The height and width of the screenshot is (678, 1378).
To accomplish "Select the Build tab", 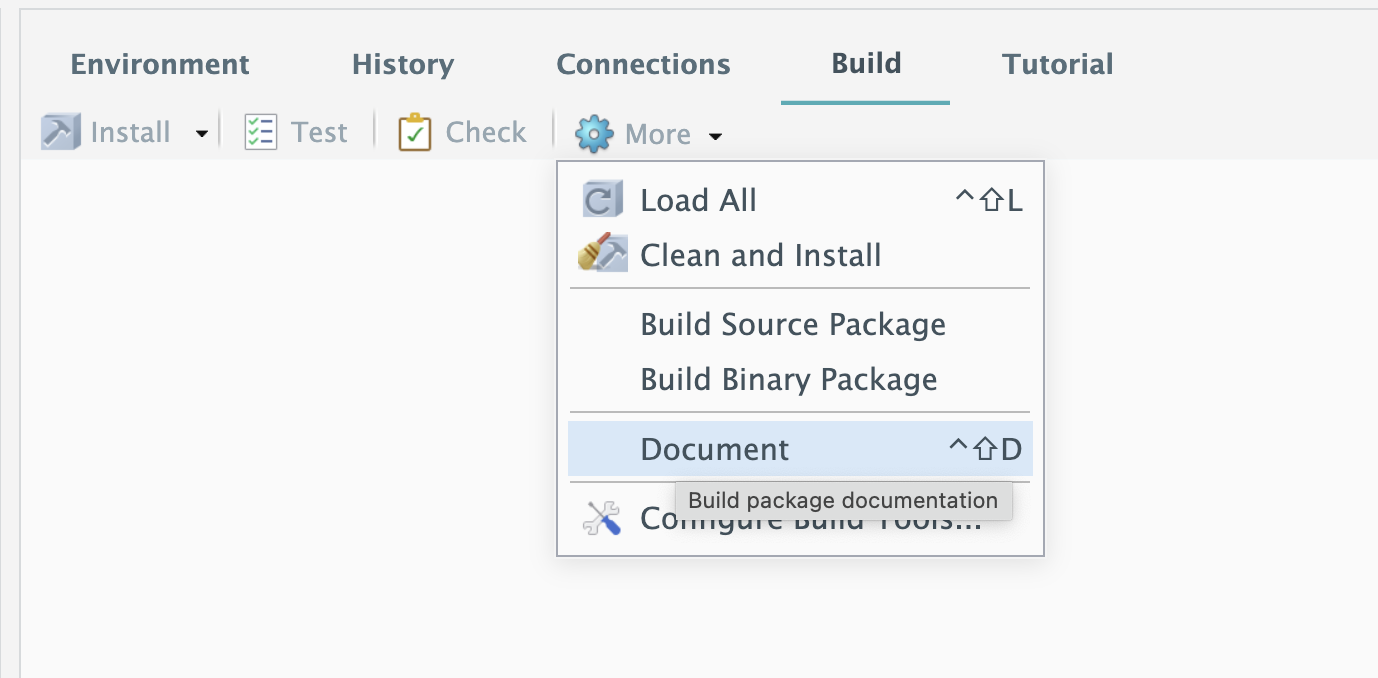I will [x=866, y=64].
